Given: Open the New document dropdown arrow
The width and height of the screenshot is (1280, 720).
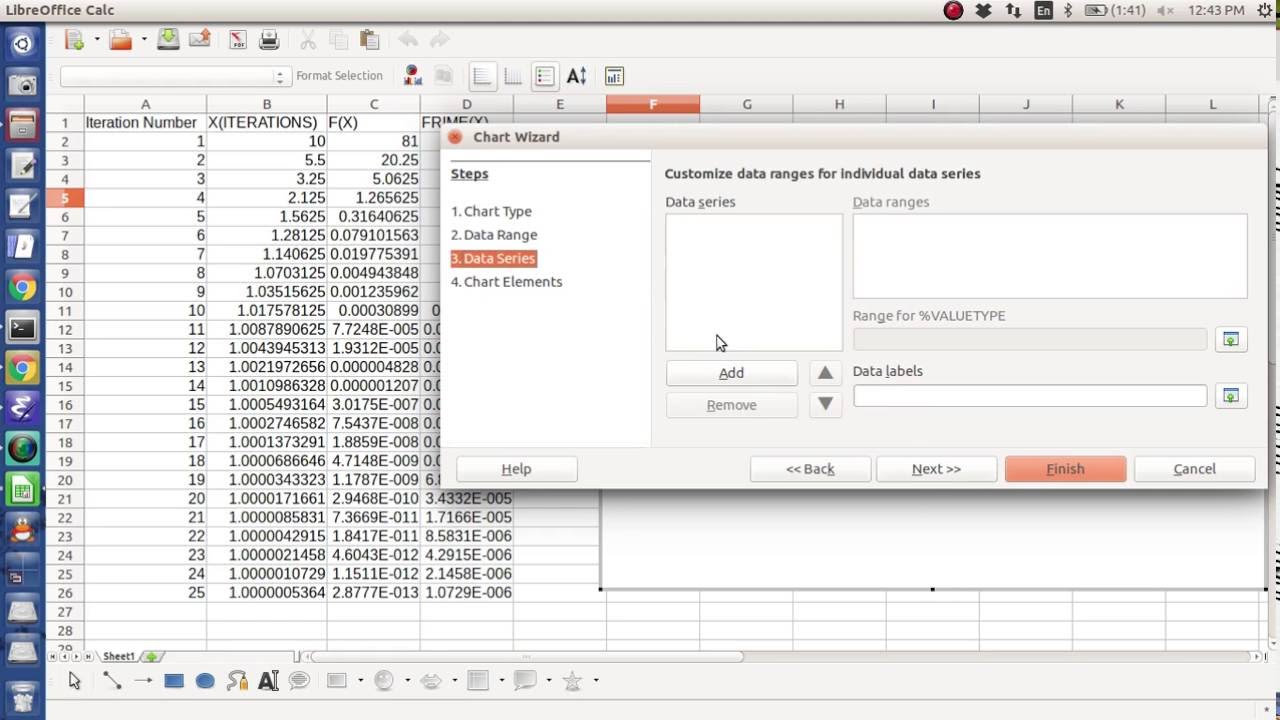Looking at the screenshot, I should click(97, 40).
